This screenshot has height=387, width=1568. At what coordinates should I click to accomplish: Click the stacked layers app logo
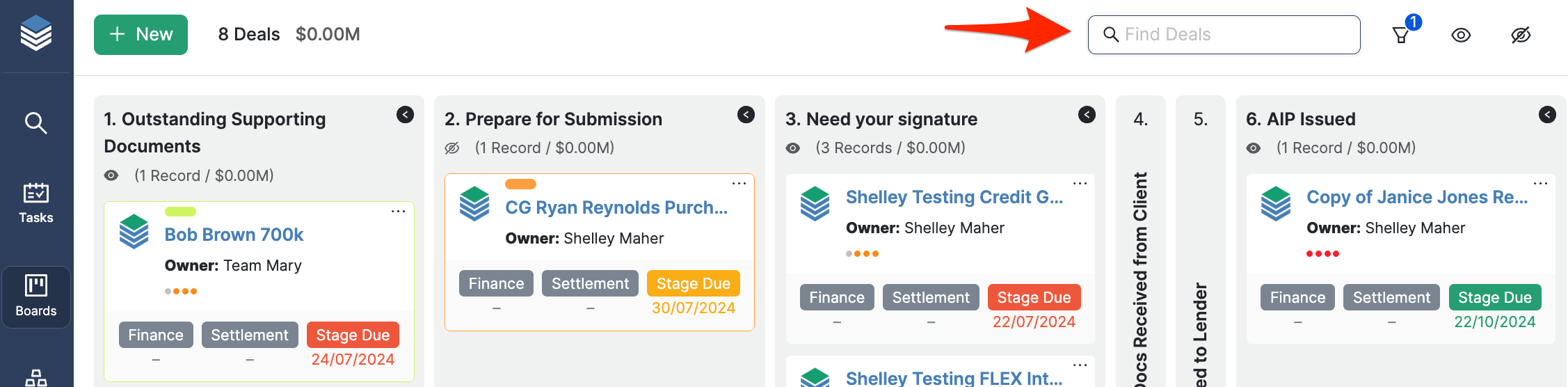pos(36,33)
